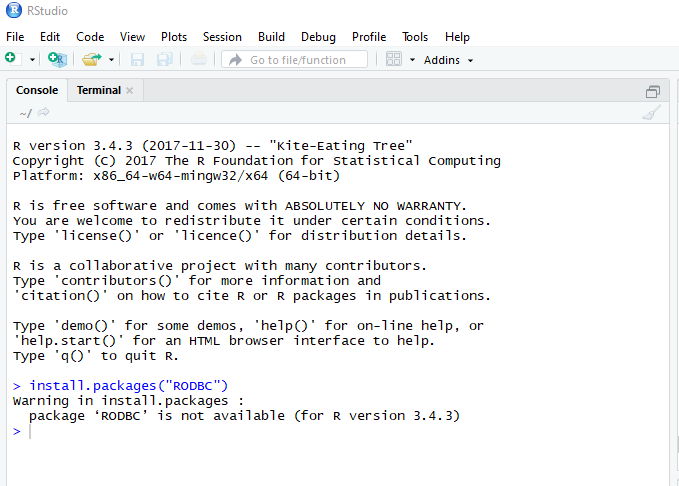This screenshot has width=679, height=486.
Task: Create a new R project
Action: pyautogui.click(x=57, y=59)
